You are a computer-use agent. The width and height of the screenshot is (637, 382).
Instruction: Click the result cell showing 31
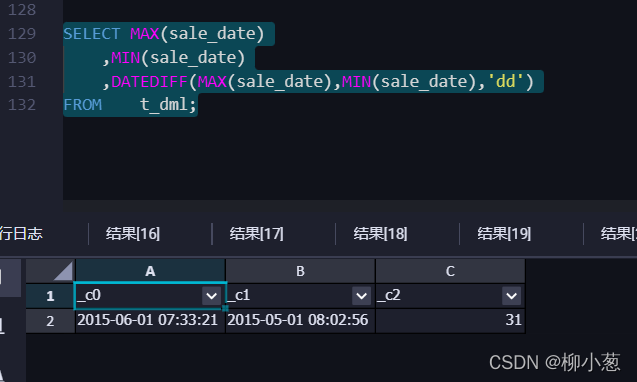tap(450, 320)
